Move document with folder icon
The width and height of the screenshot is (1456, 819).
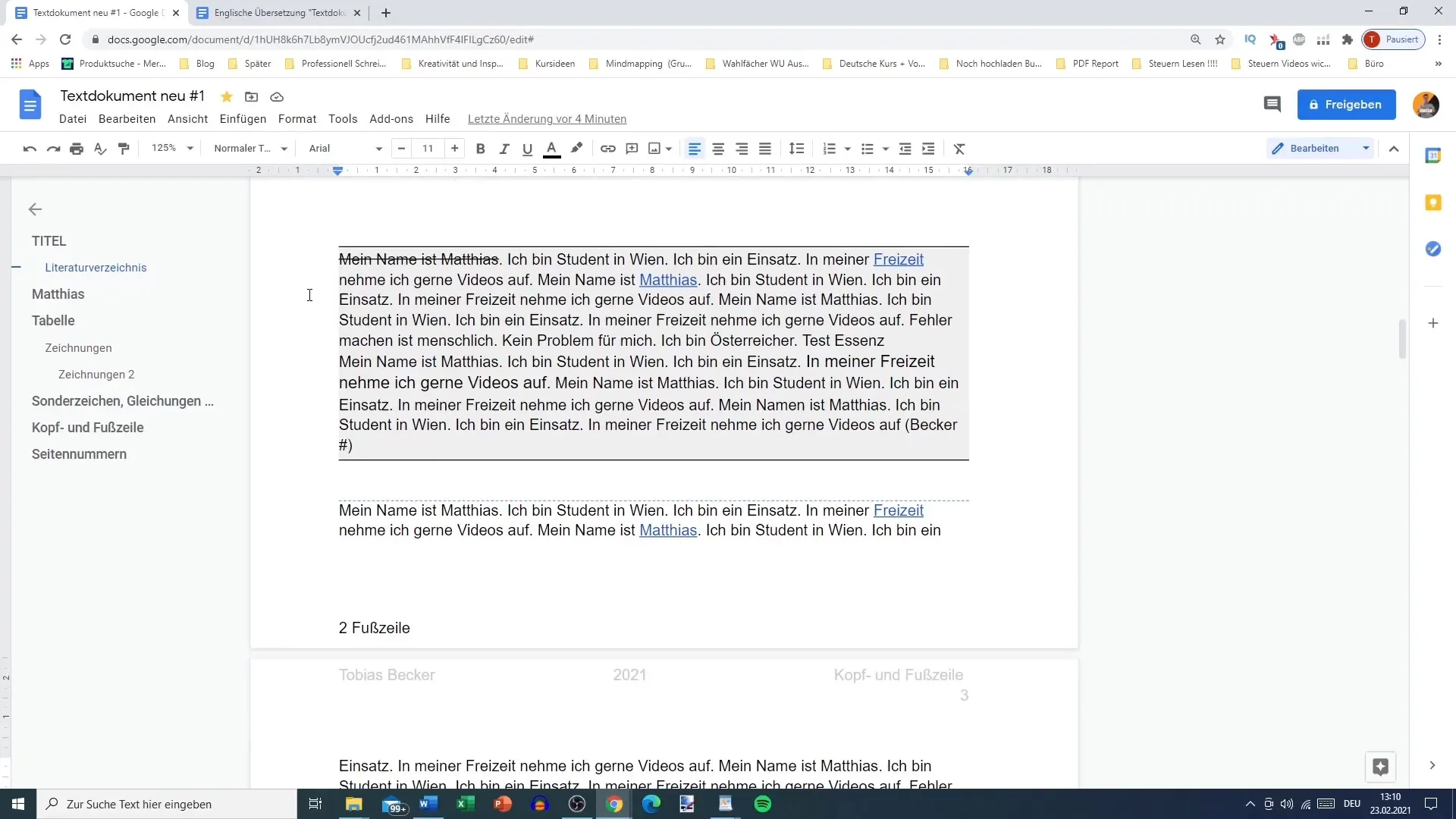[251, 96]
